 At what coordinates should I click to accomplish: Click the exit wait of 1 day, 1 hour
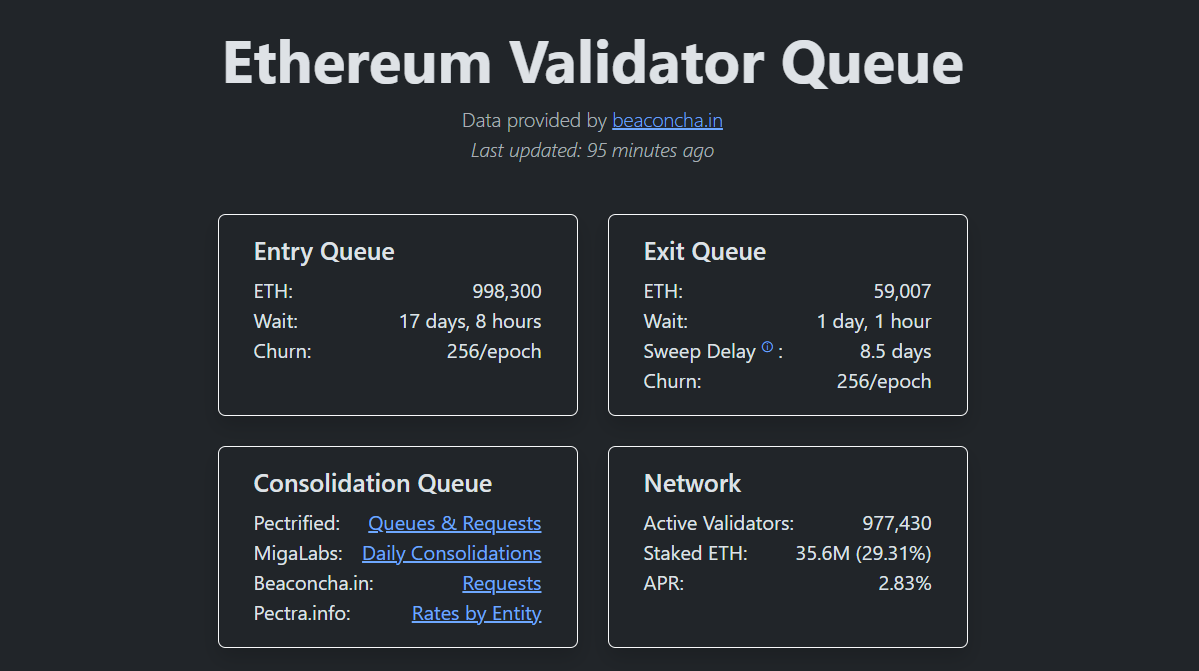874,322
